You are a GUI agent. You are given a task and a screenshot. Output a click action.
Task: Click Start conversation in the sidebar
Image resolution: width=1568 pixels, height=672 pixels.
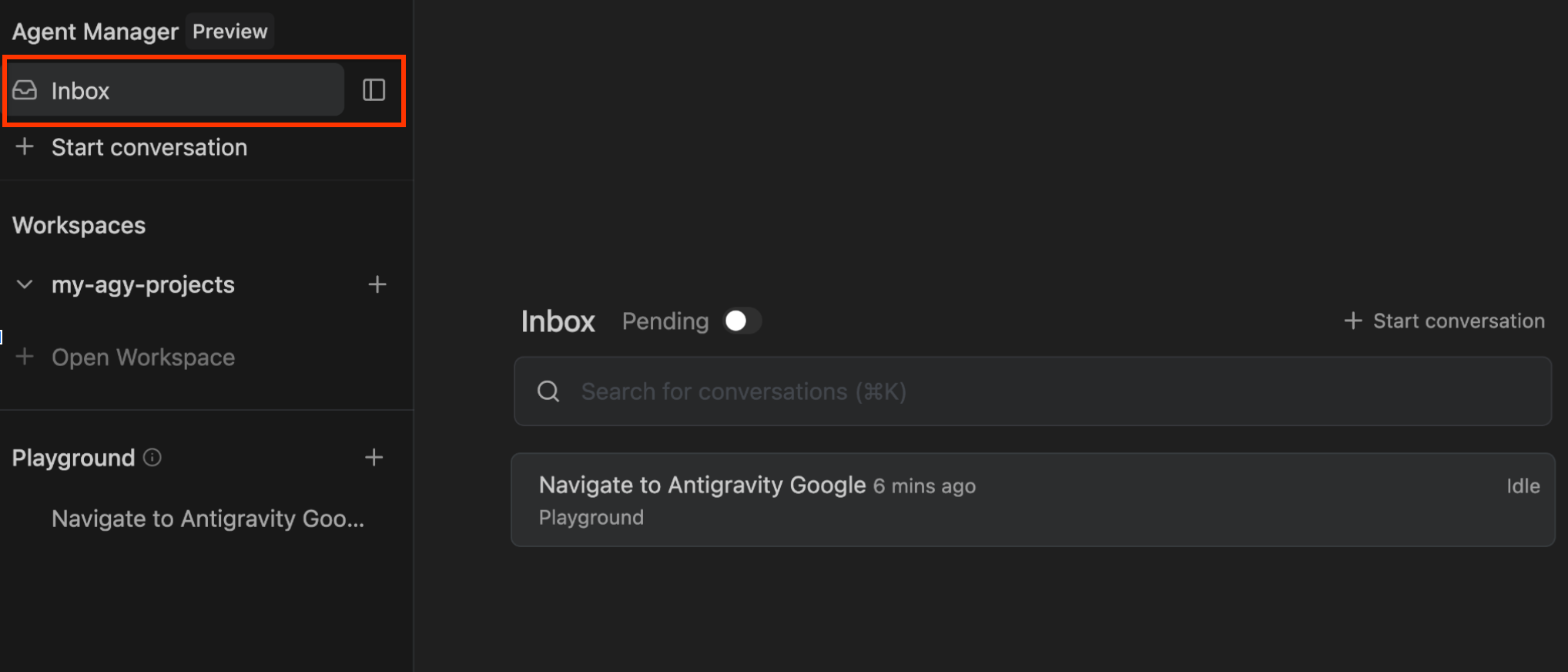pyautogui.click(x=149, y=148)
